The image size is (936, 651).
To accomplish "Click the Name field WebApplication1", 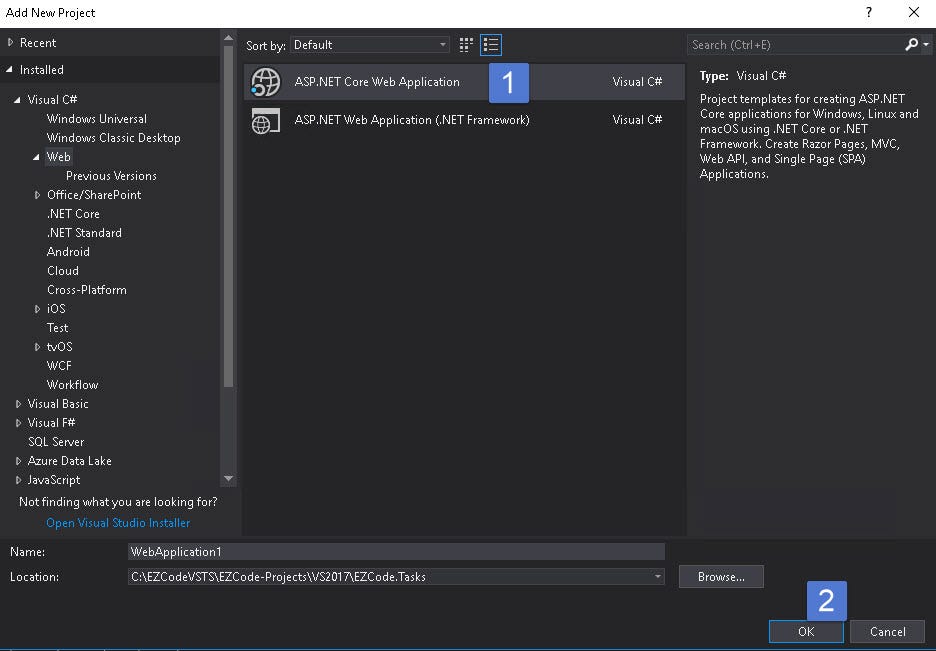I will (396, 551).
